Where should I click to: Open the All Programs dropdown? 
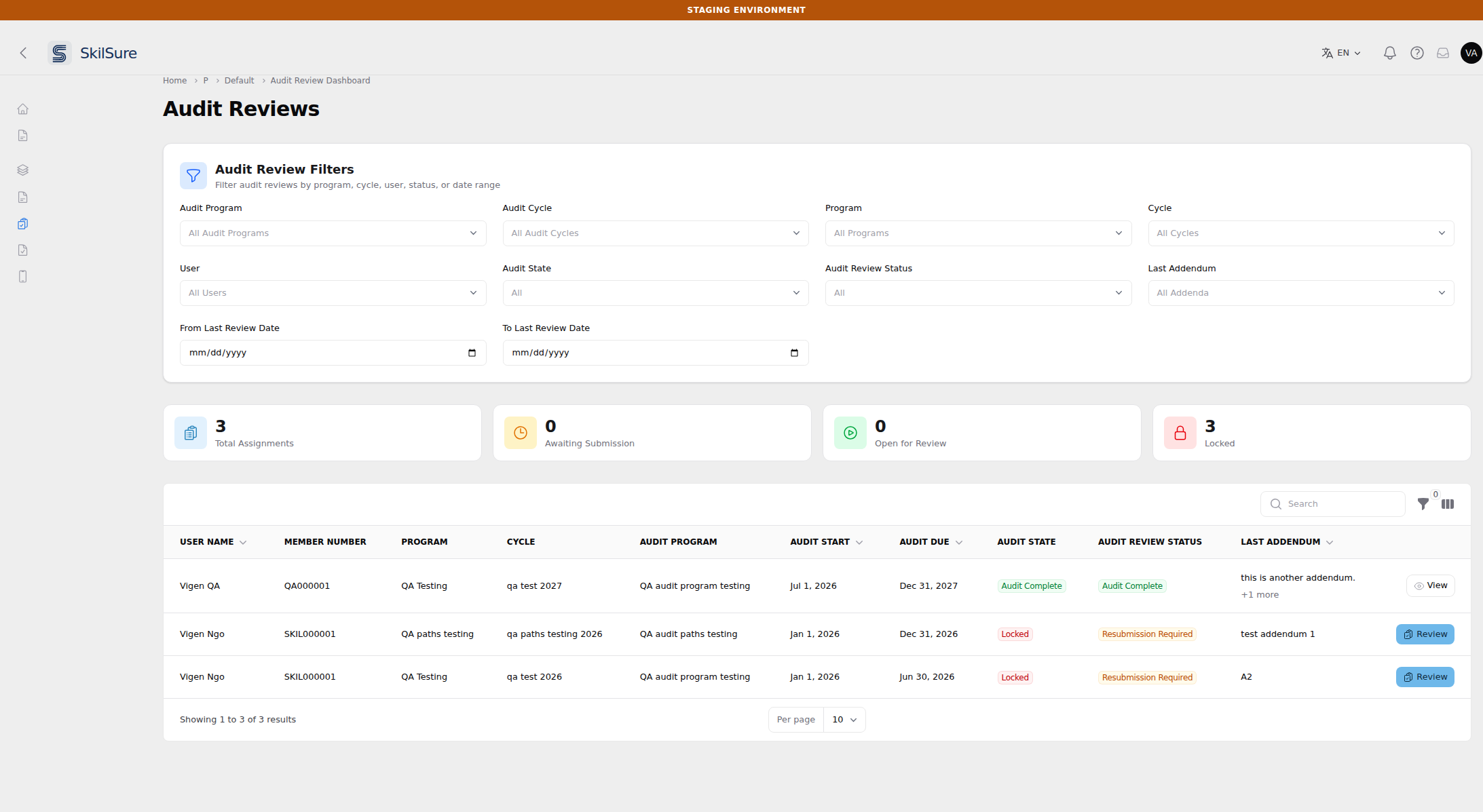[978, 233]
